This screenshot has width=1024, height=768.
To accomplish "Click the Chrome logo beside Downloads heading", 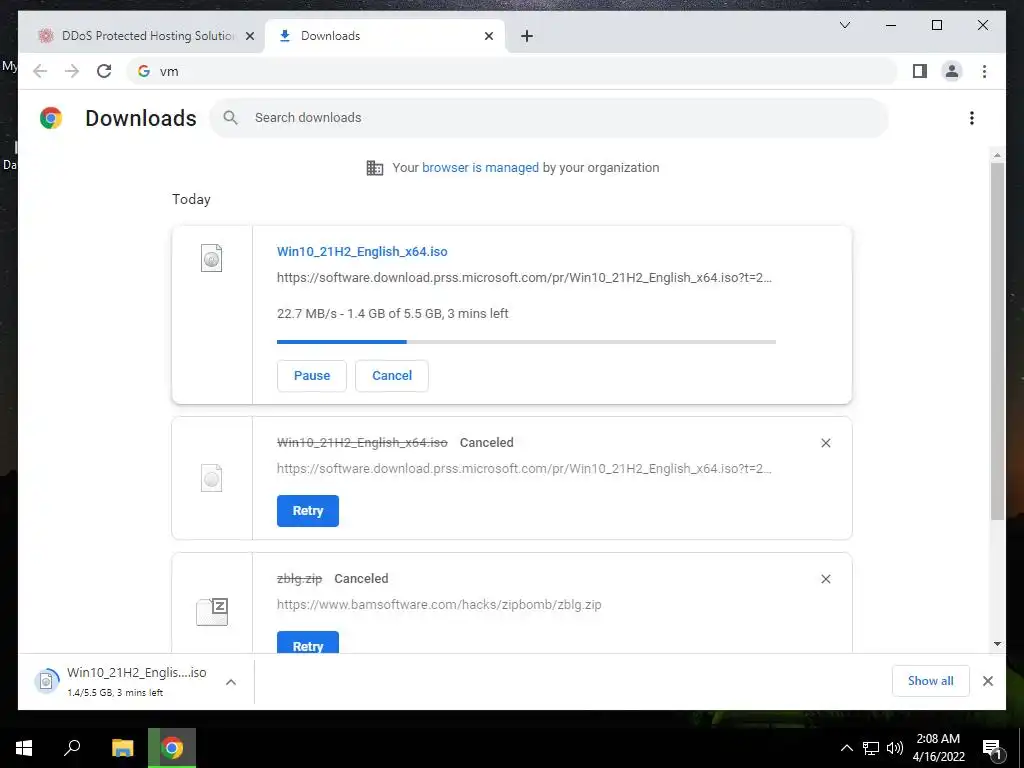I will point(51,118).
